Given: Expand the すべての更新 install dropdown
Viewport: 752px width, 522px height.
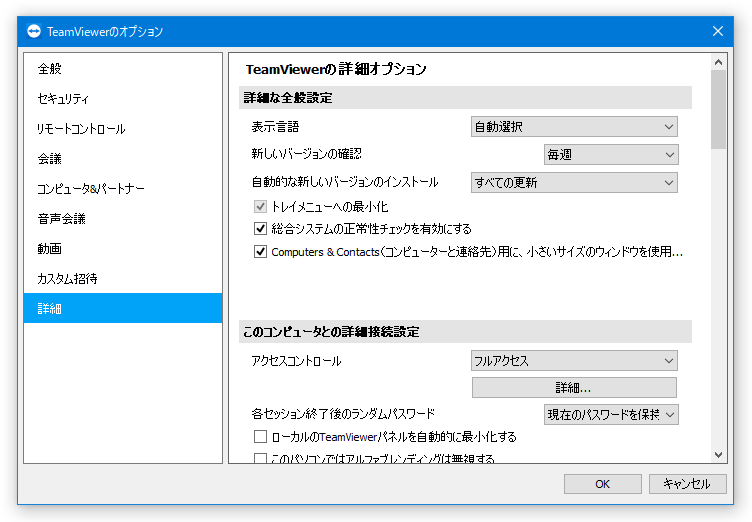Looking at the screenshot, I should coord(574,182).
